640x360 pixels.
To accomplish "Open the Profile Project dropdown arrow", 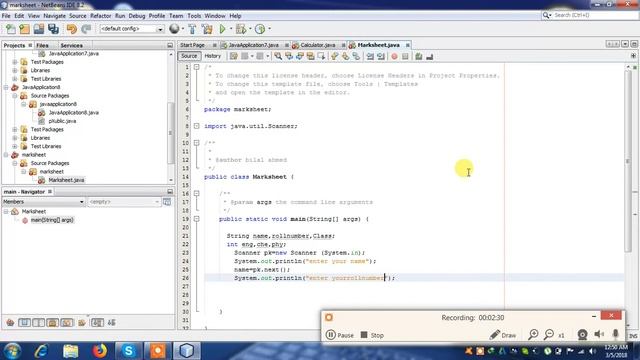I will click(269, 29).
